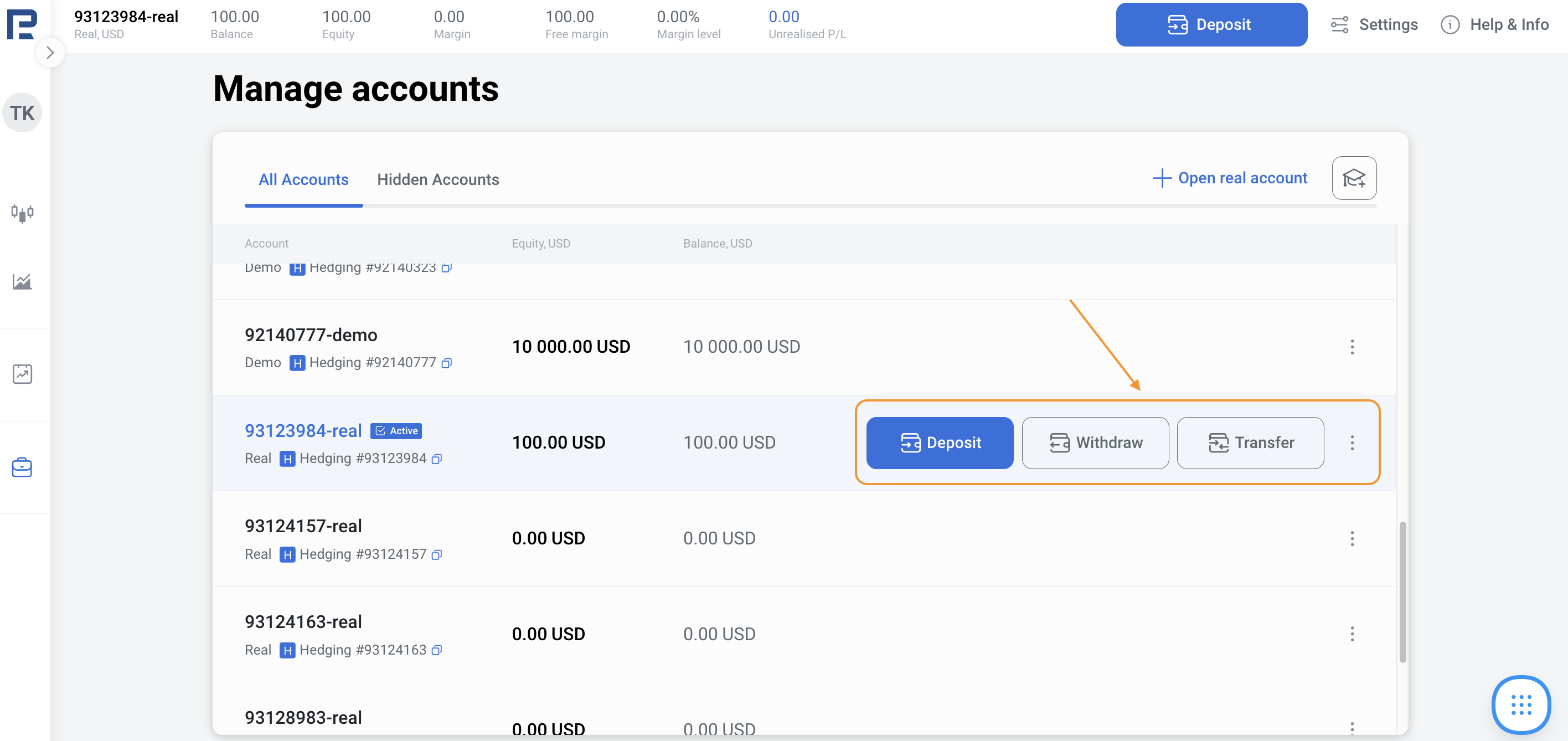Open the three-dot menu for 92140777-demo

pyautogui.click(x=1352, y=347)
